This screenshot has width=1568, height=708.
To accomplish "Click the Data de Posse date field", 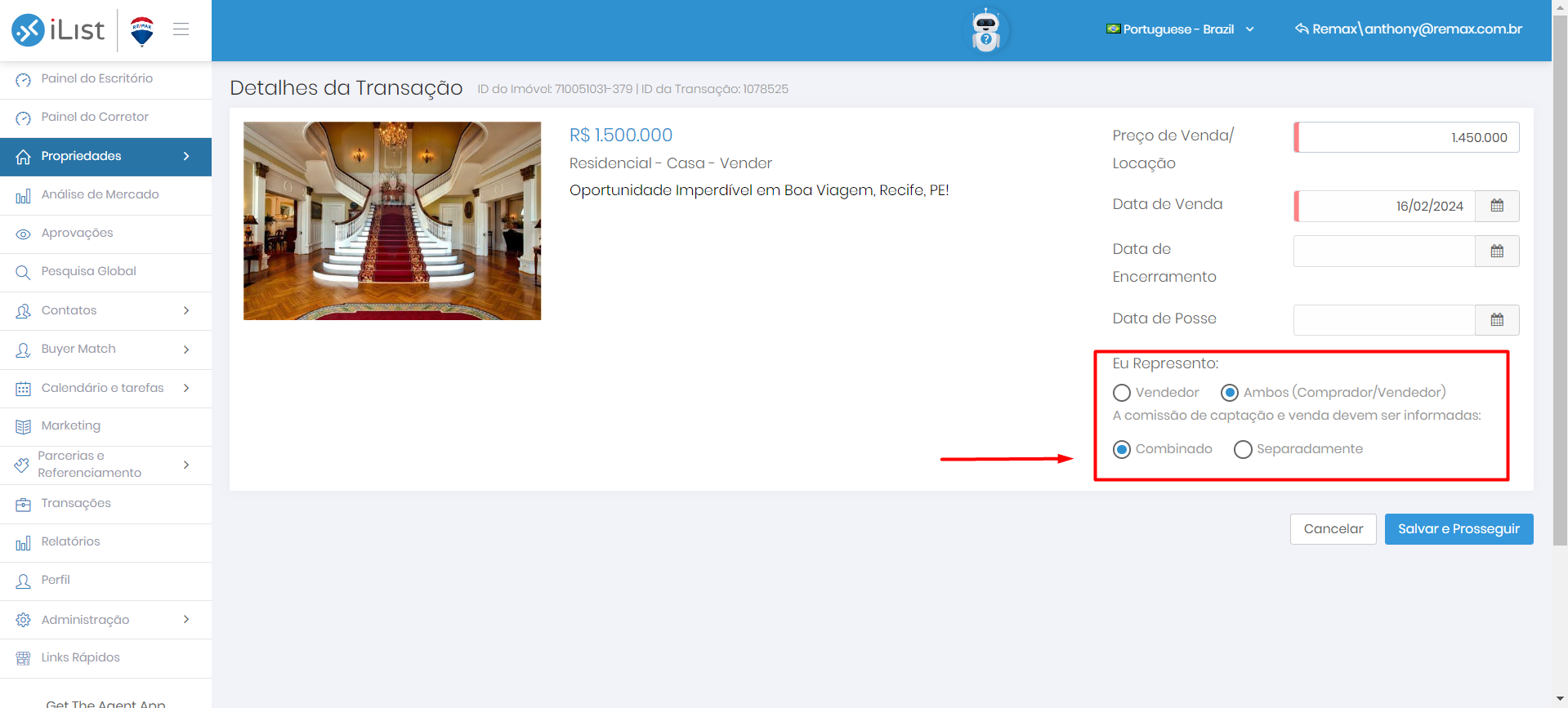I will pos(1385,320).
